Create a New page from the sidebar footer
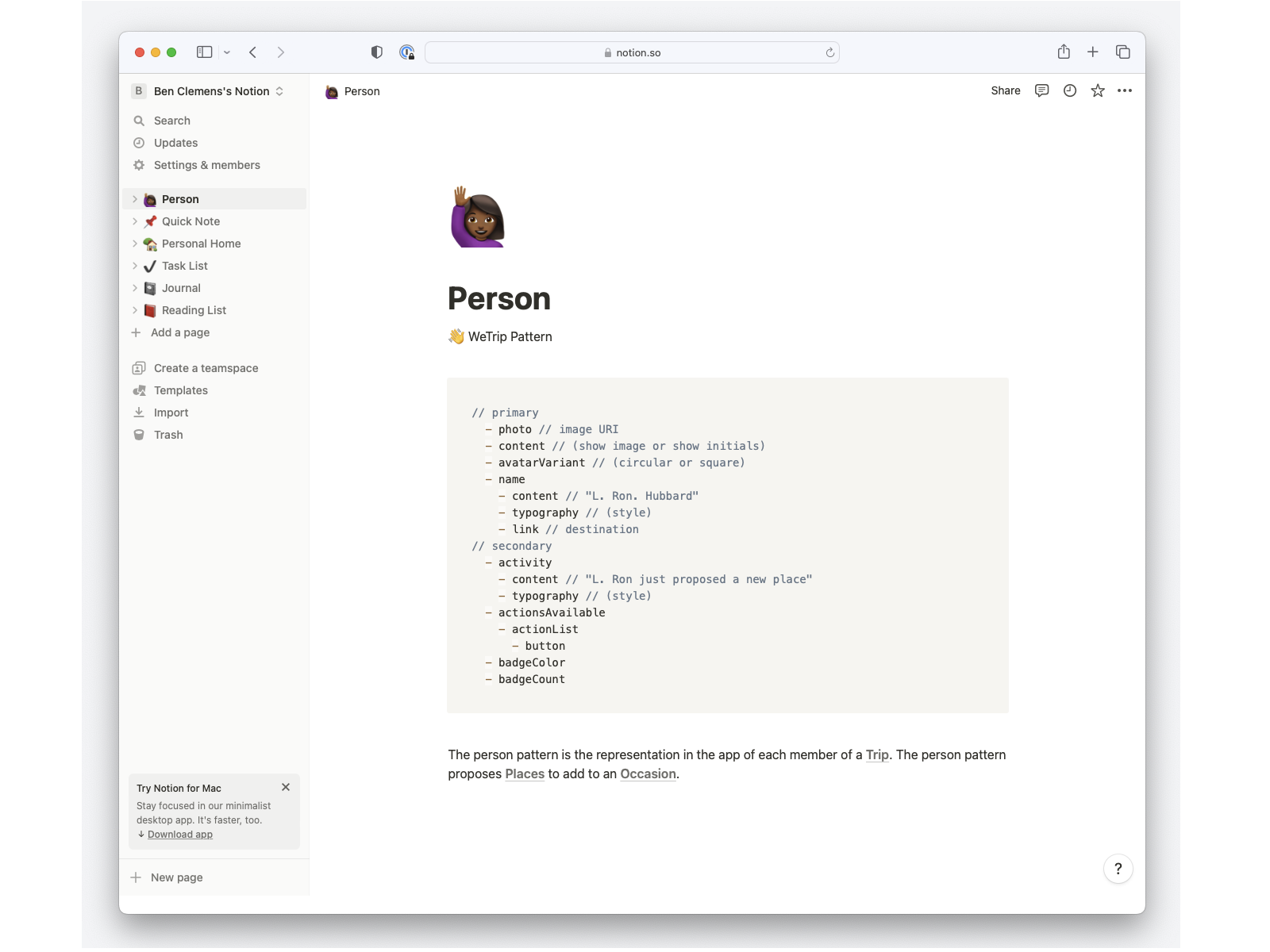The width and height of the screenshot is (1270, 952). pos(175,877)
